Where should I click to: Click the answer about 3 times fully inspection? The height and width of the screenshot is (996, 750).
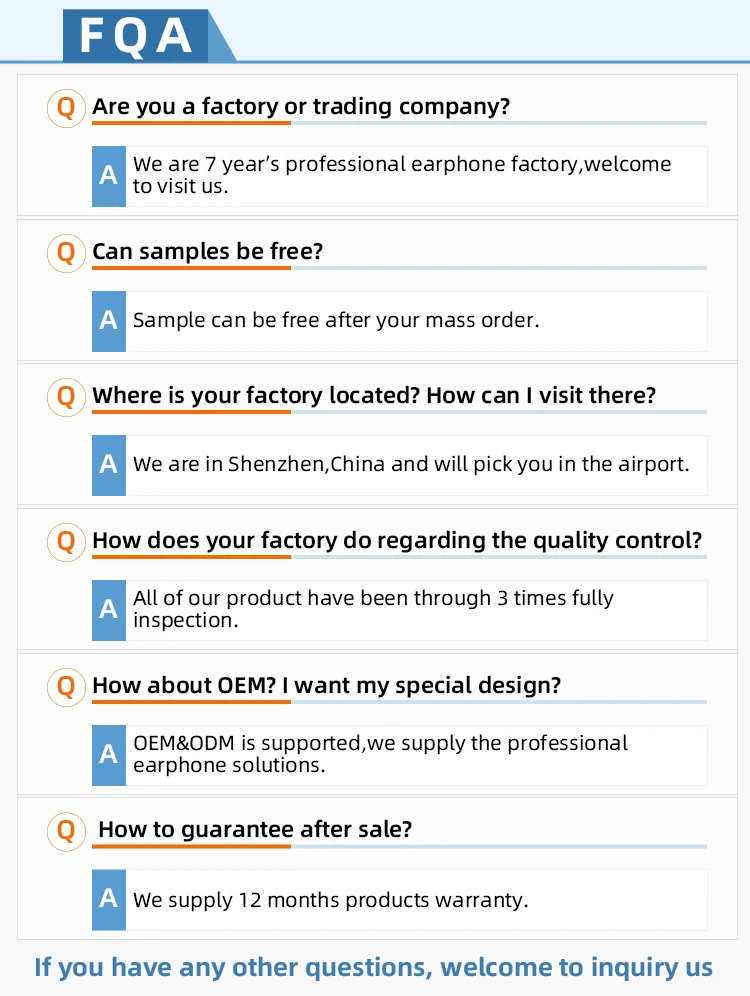[373, 609]
